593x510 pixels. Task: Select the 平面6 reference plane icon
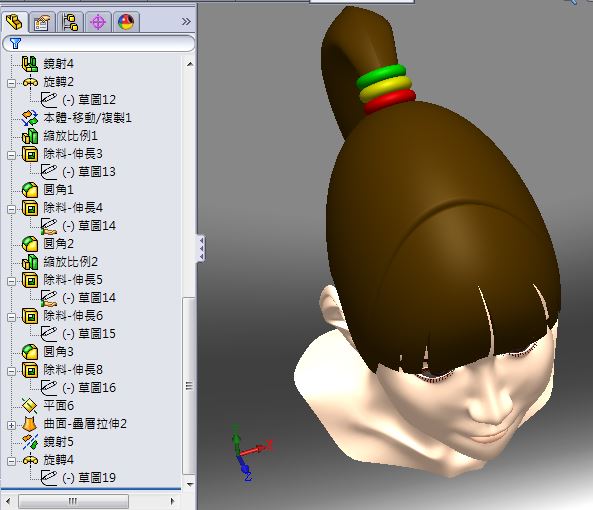coord(29,406)
